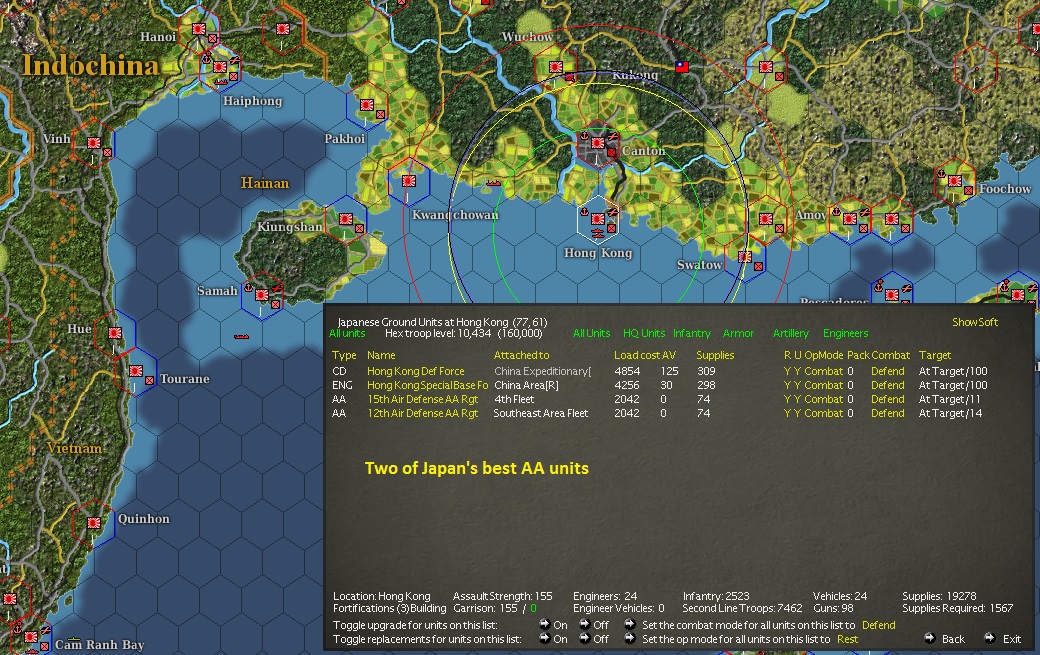Image resolution: width=1040 pixels, height=655 pixels.
Task: Select the All Units filter beside HQ Units
Action: pyautogui.click(x=591, y=333)
